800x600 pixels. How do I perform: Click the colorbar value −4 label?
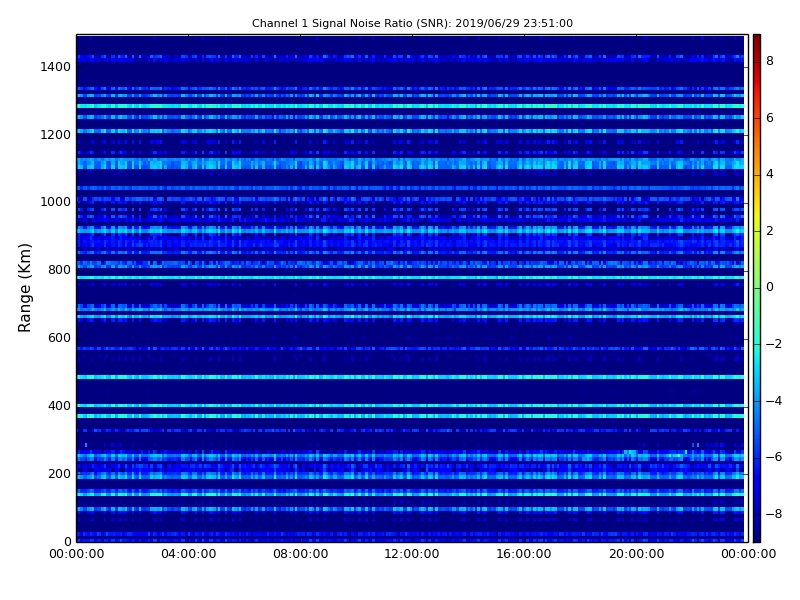[x=774, y=401]
